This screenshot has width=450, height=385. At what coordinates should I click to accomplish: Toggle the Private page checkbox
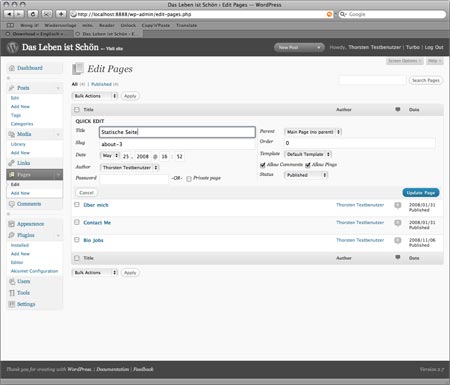[x=189, y=179]
